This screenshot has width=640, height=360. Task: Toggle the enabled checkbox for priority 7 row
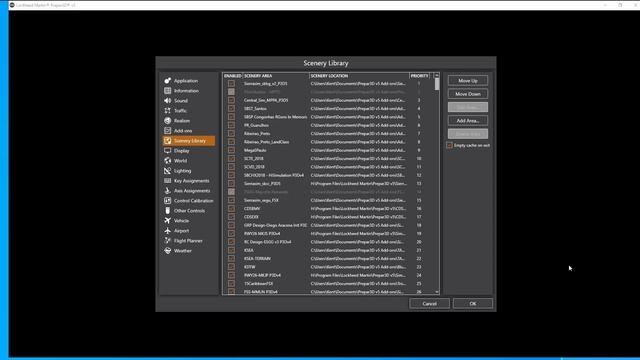coord(231,133)
